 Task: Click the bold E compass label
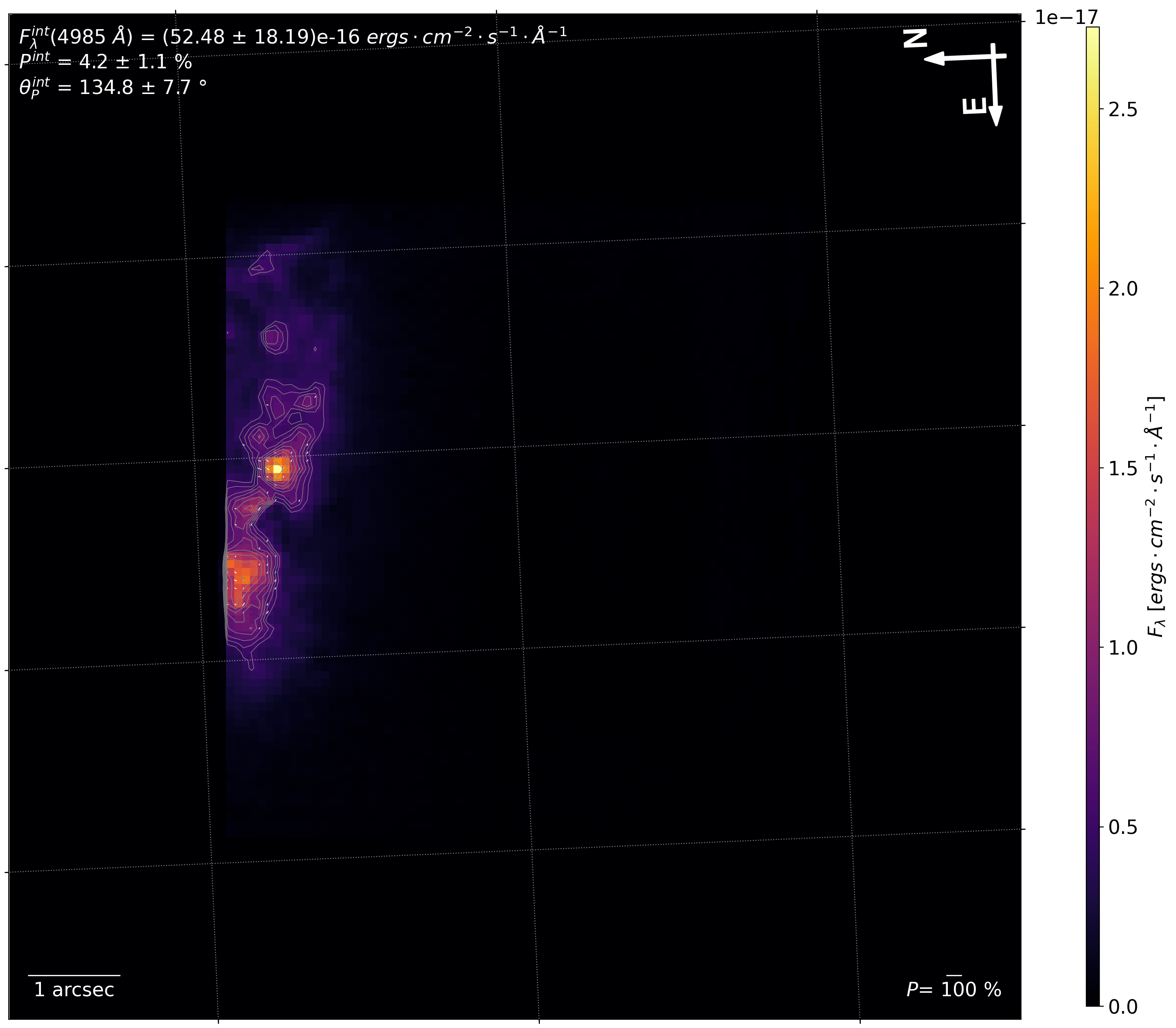coord(974,106)
